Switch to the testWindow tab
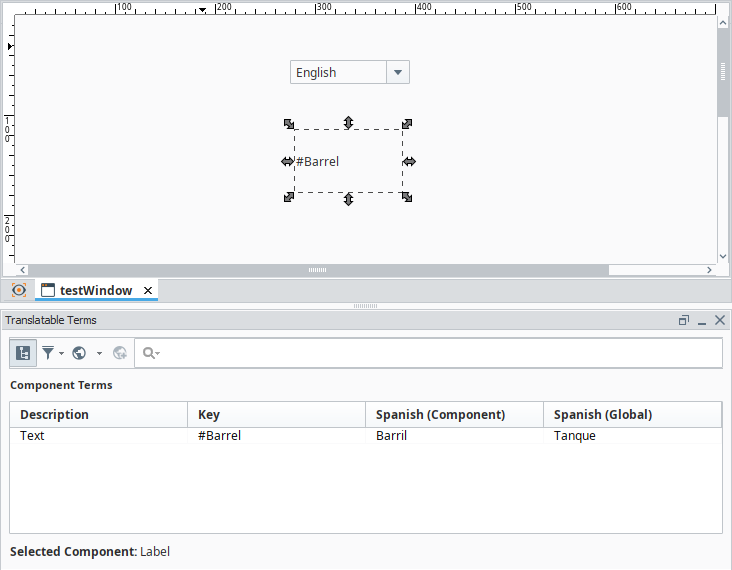This screenshot has width=732, height=570. click(x=95, y=290)
